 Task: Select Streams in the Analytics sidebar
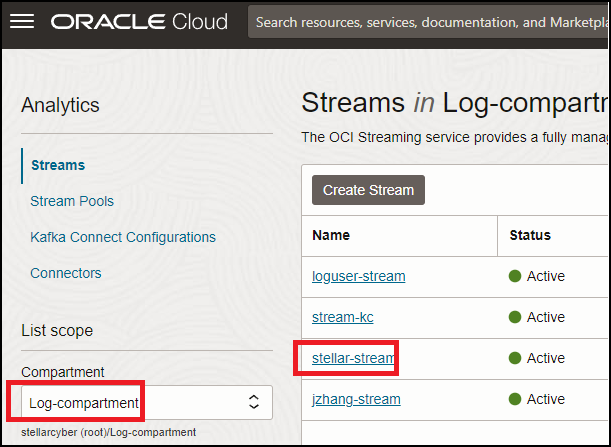(57, 165)
